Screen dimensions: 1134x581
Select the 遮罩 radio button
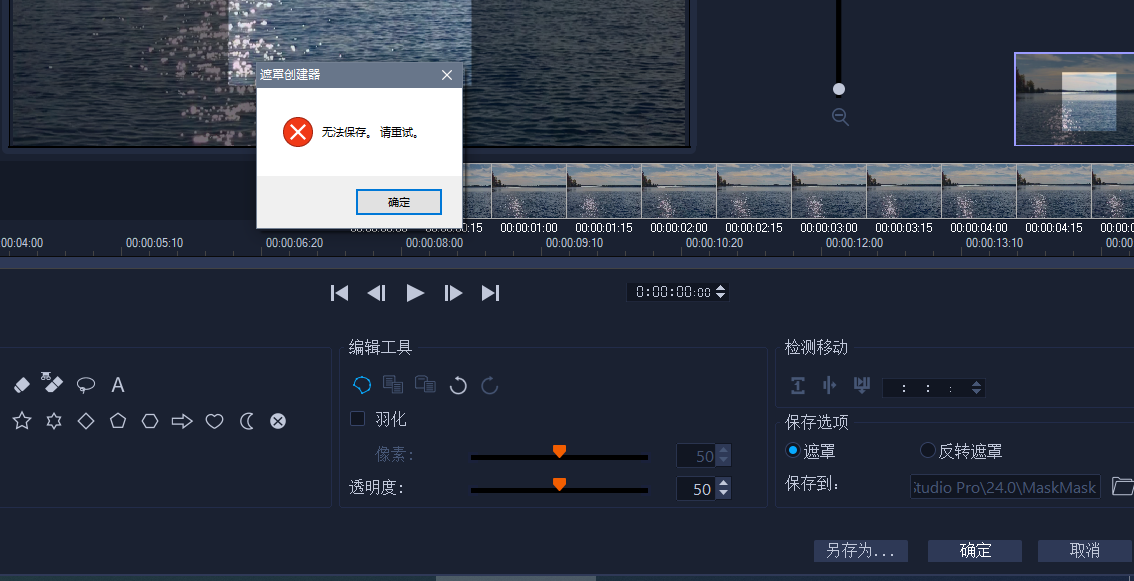tap(792, 450)
